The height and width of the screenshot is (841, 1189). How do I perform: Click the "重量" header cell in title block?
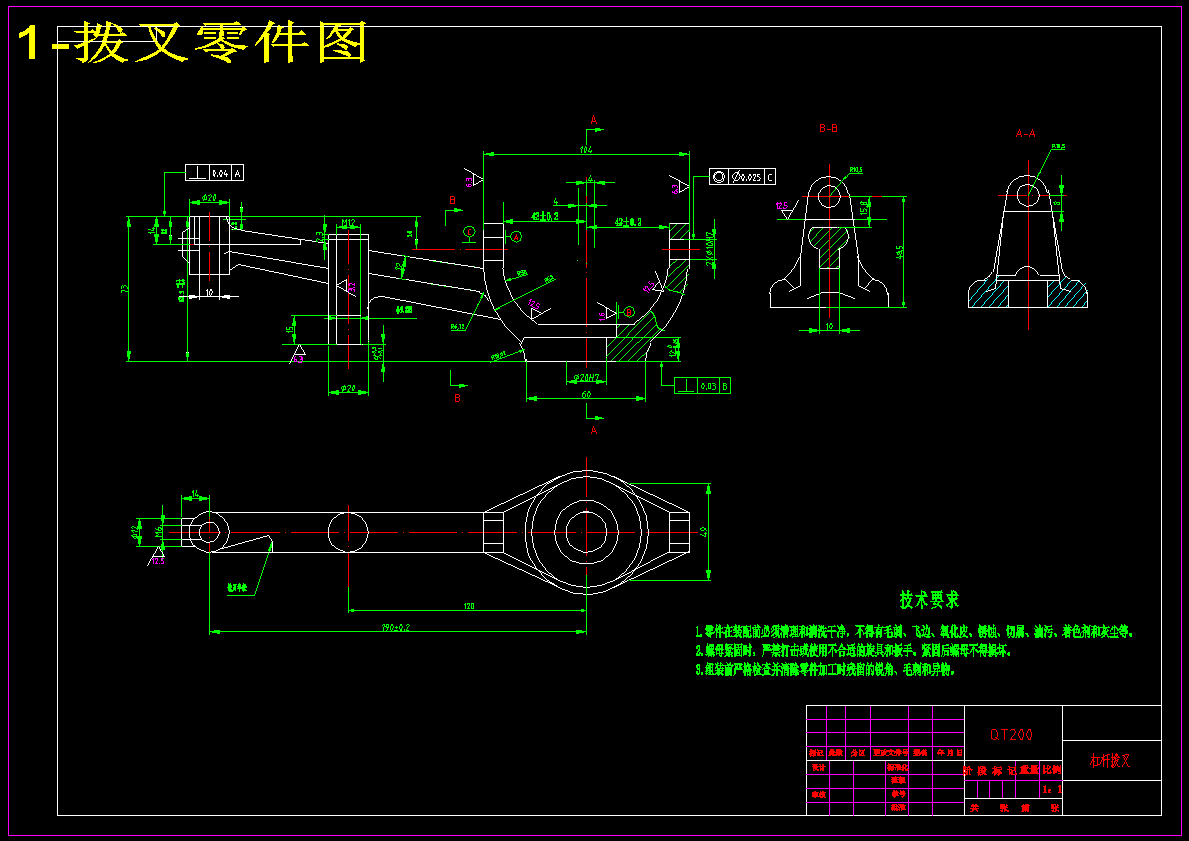tap(1029, 769)
